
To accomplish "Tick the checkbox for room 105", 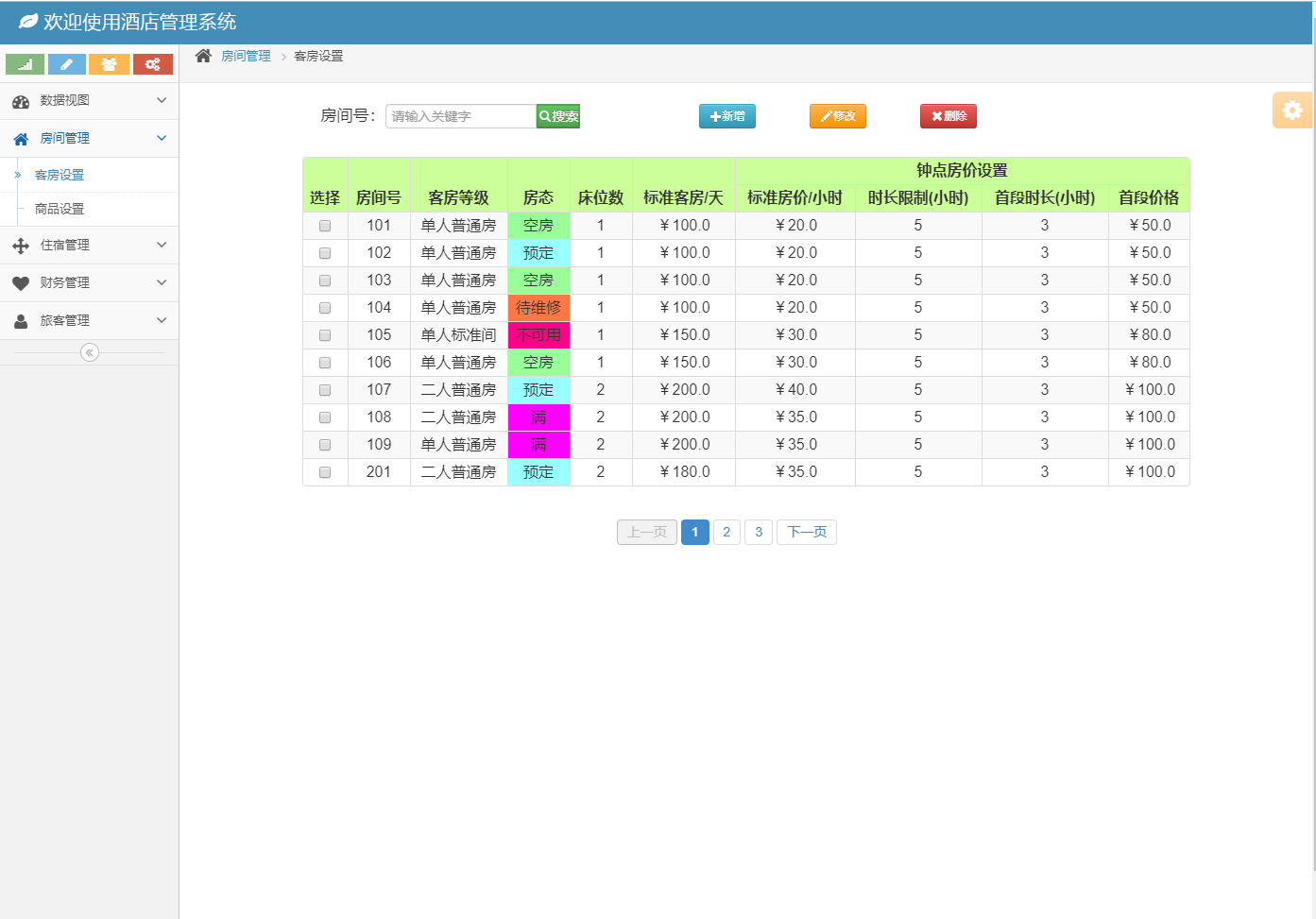I will (325, 335).
